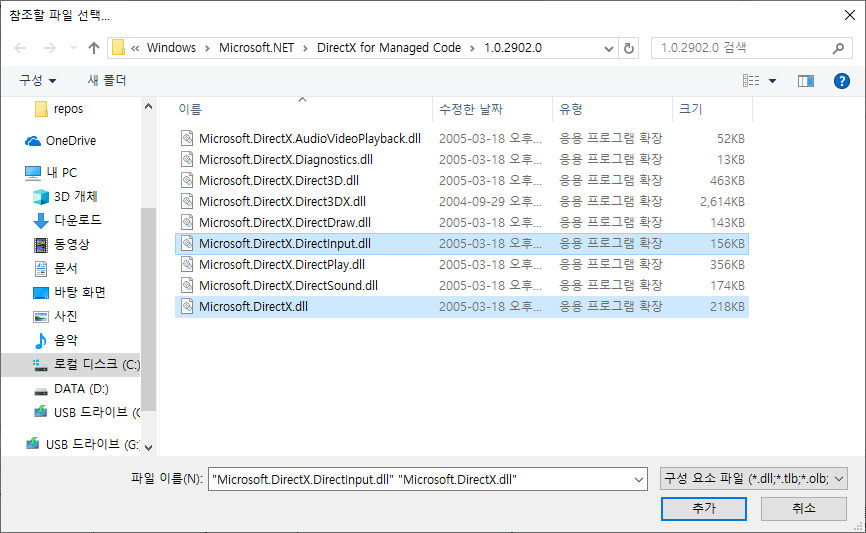Select DirectX for Managed Code breadcrumb

pyautogui.click(x=389, y=48)
